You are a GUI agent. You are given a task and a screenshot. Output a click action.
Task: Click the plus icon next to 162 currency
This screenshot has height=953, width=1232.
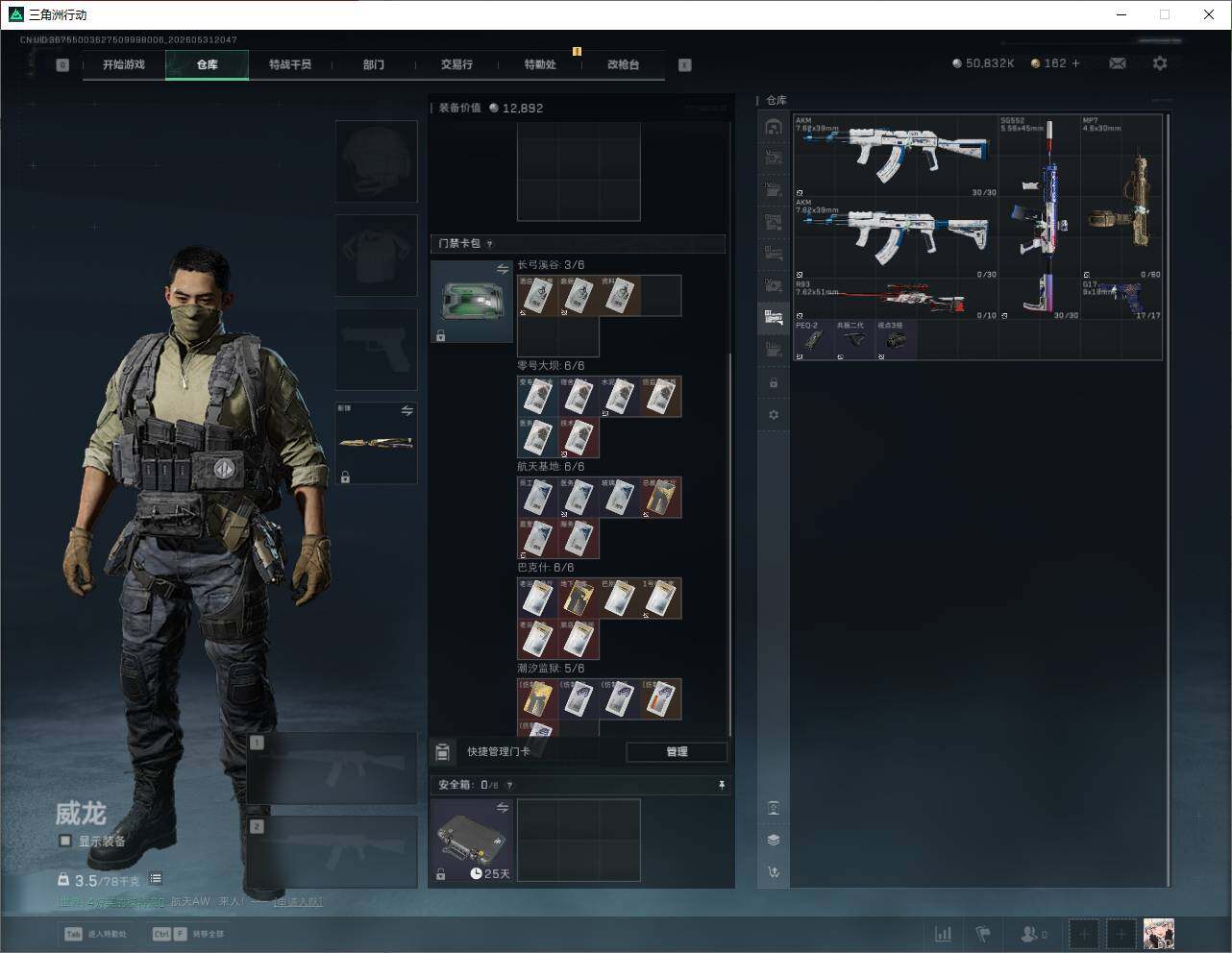1076,63
